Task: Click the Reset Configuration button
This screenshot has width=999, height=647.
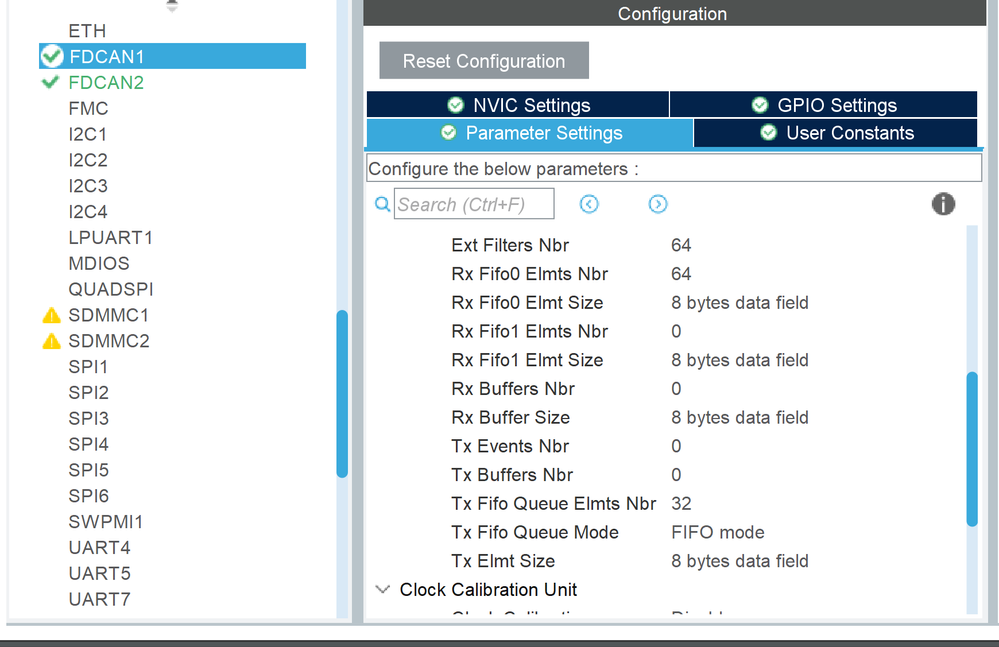Action: 484,61
